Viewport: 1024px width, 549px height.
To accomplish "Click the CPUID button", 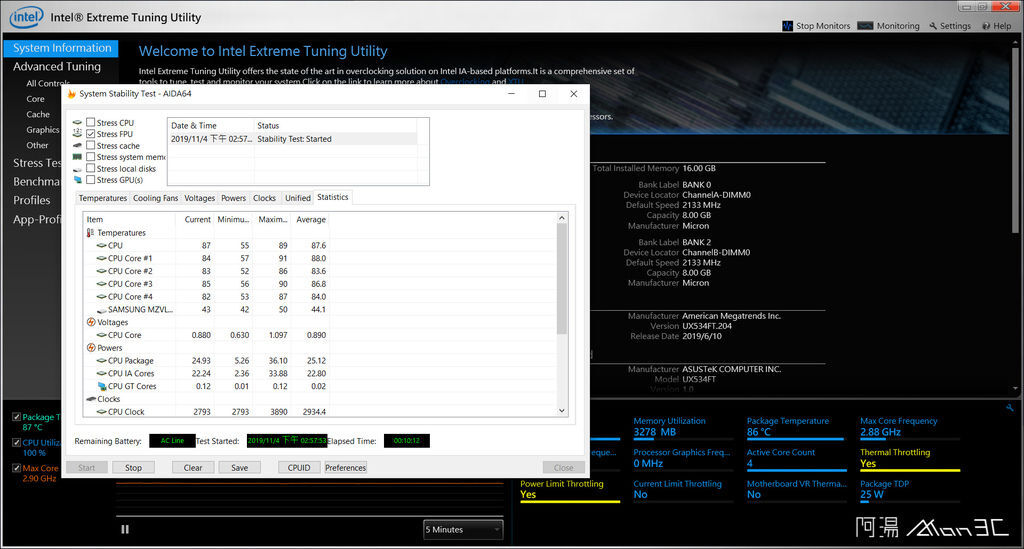I will (299, 467).
